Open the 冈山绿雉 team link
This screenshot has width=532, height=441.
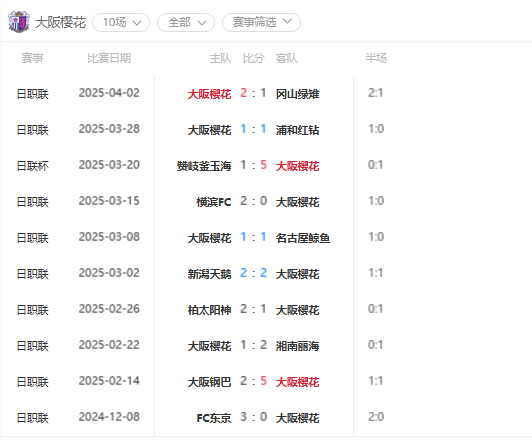298,94
